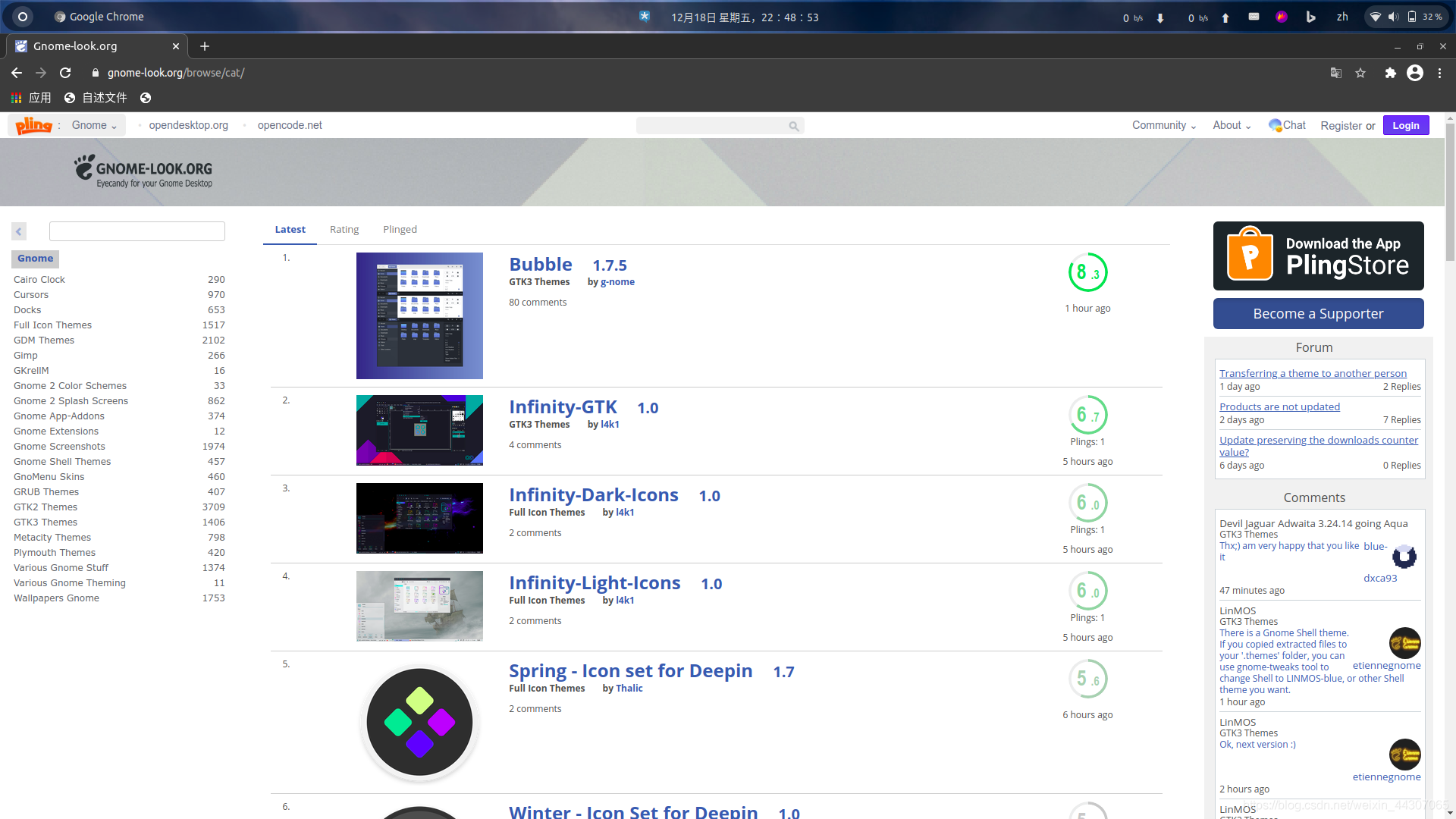
Task: Open the Activities circle icon
Action: click(x=23, y=17)
